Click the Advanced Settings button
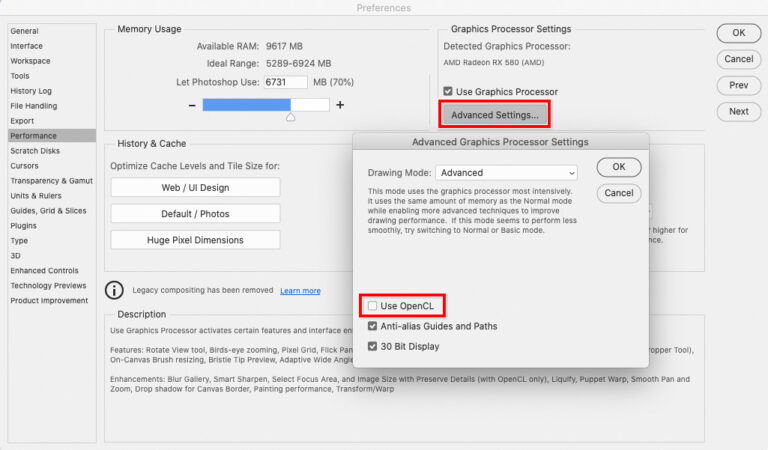The height and width of the screenshot is (450, 768). [x=495, y=115]
